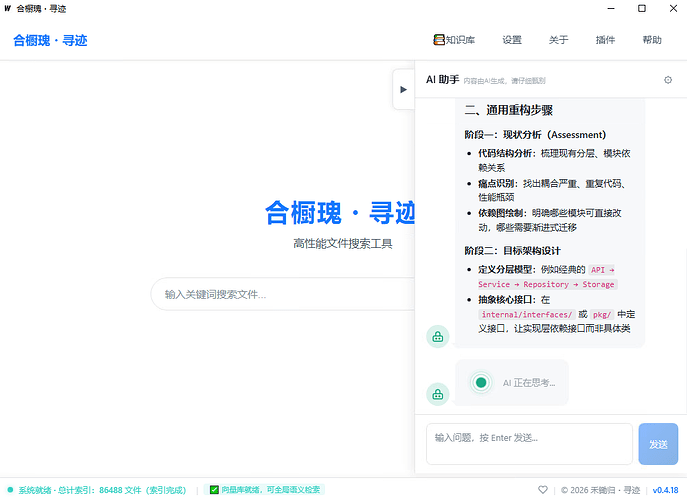The image size is (687, 500).
Task: Focus the file keyword search box
Action: coord(283,294)
